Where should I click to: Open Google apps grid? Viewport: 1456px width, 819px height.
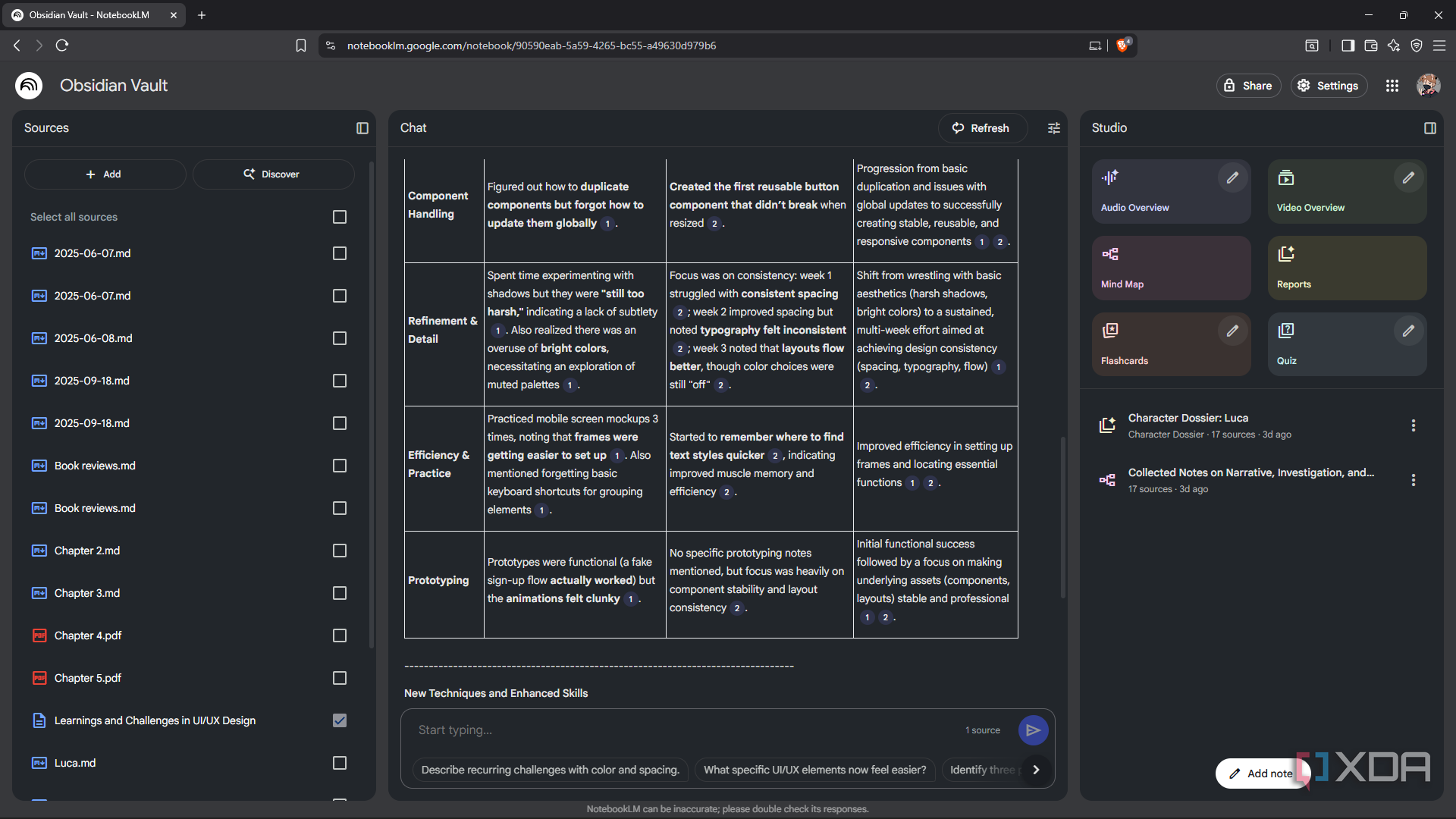pos(1392,86)
